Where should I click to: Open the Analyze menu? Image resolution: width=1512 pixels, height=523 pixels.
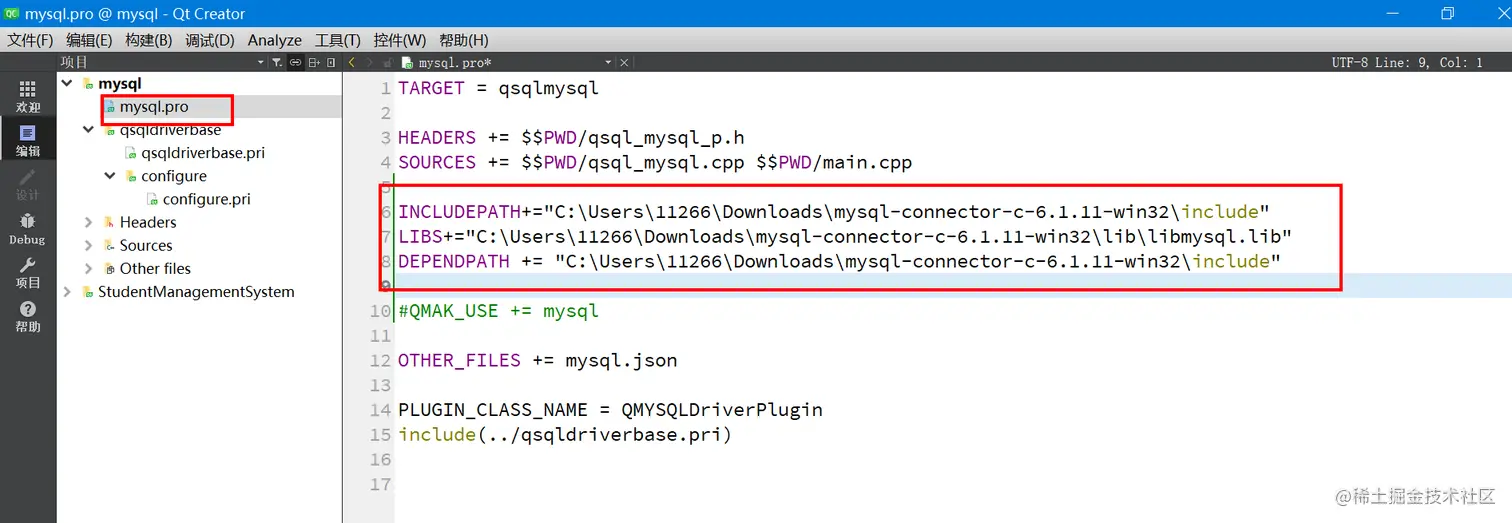point(274,40)
